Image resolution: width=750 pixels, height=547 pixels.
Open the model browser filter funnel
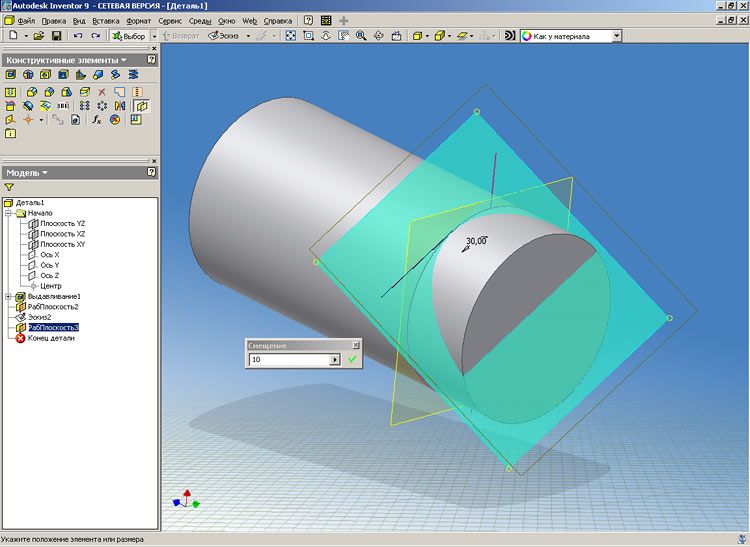[9, 187]
